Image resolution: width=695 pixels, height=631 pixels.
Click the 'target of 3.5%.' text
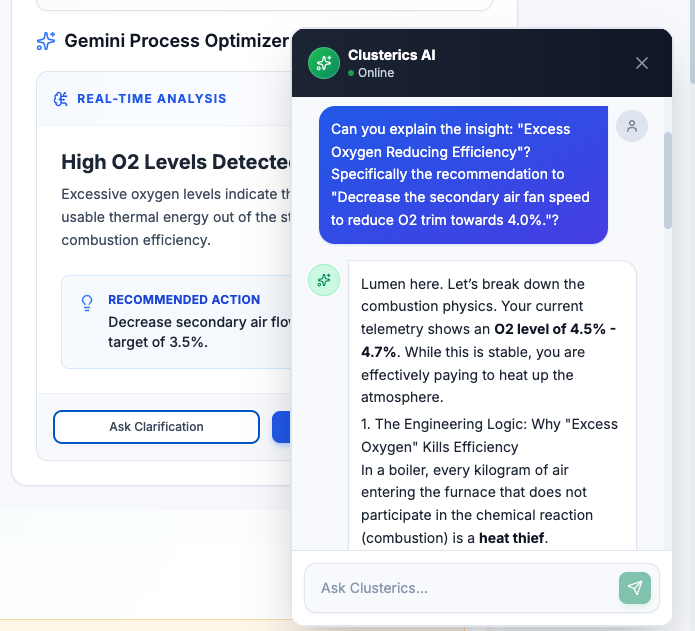(158, 342)
